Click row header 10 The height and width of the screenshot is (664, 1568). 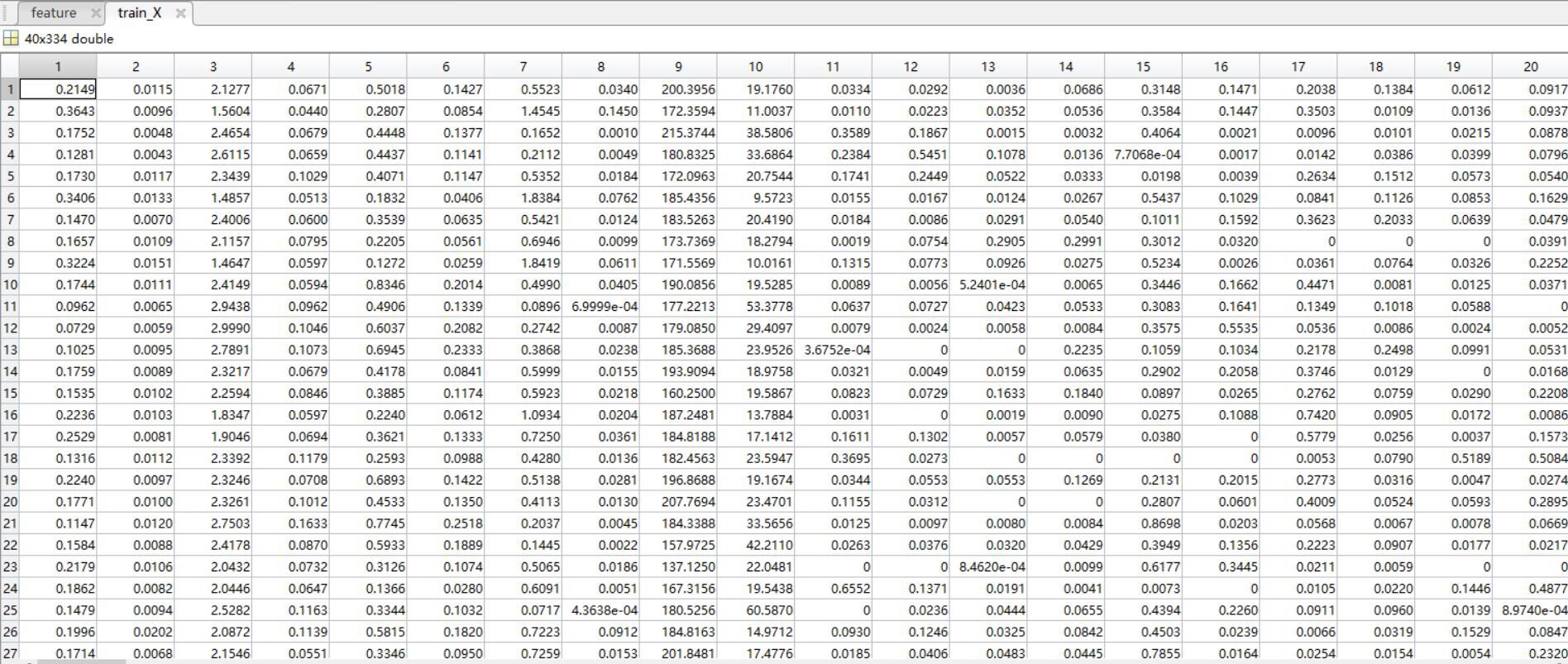[x=10, y=284]
